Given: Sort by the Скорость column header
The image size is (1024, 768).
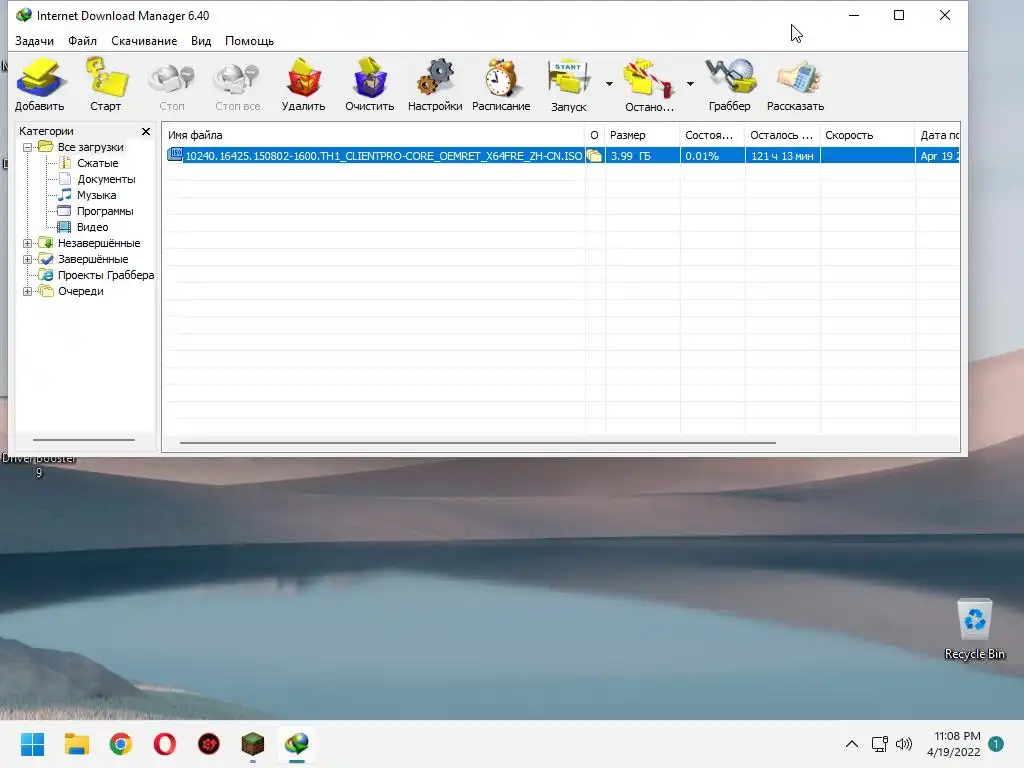Looking at the screenshot, I should (867, 135).
